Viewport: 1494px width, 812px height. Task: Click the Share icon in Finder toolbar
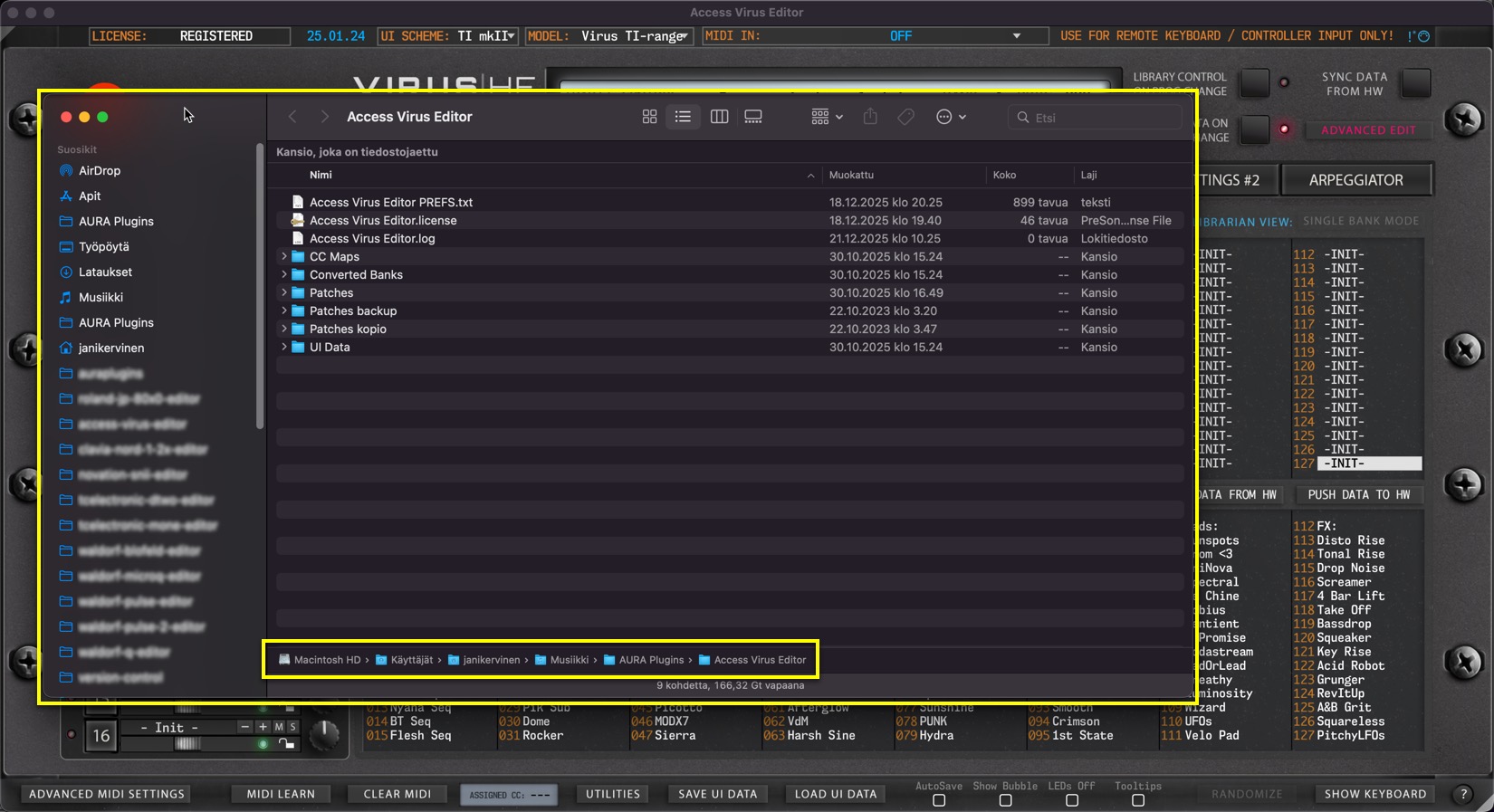(x=870, y=117)
